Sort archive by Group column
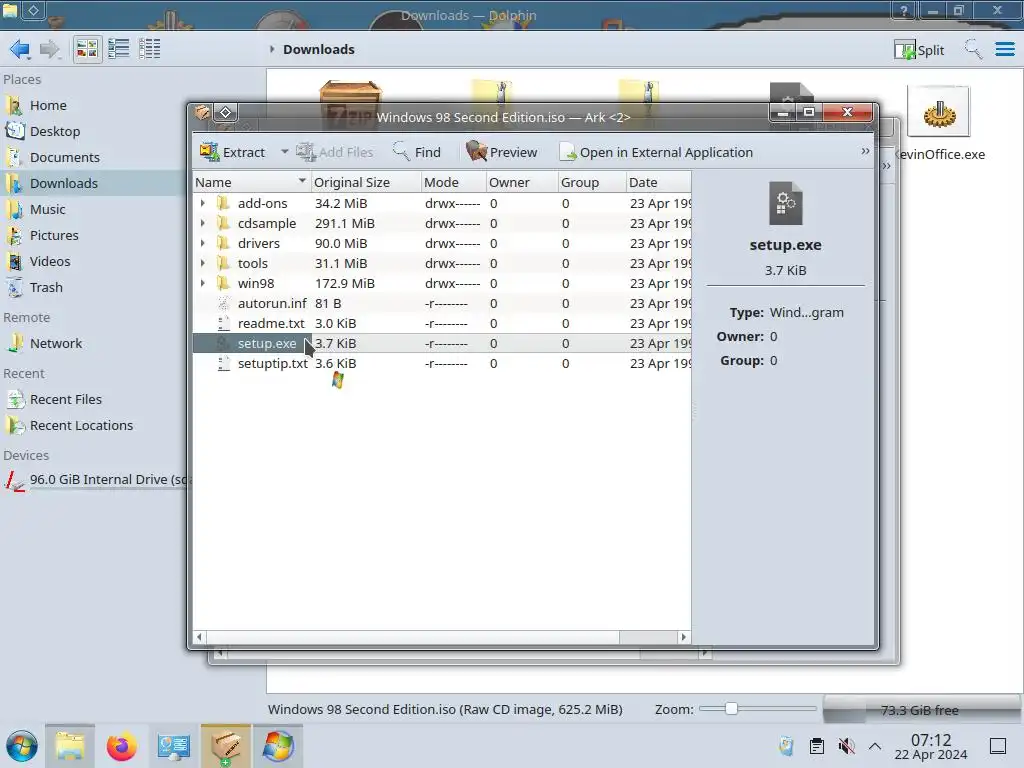The width and height of the screenshot is (1024, 768). click(x=592, y=182)
